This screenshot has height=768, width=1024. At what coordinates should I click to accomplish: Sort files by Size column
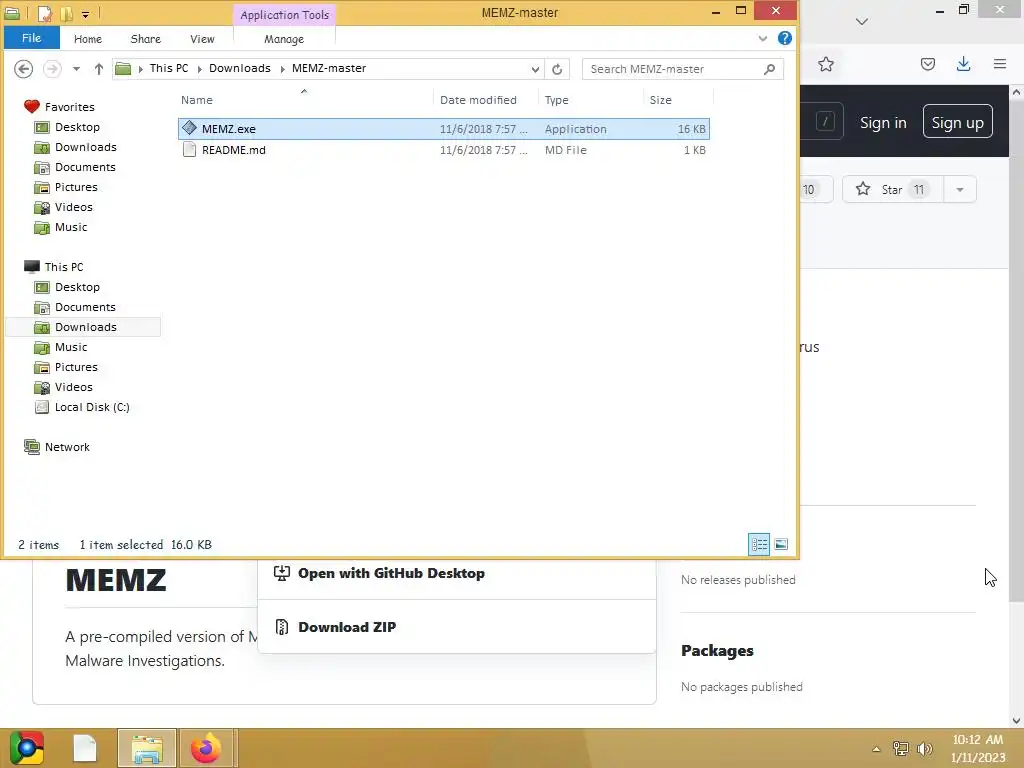pos(660,100)
